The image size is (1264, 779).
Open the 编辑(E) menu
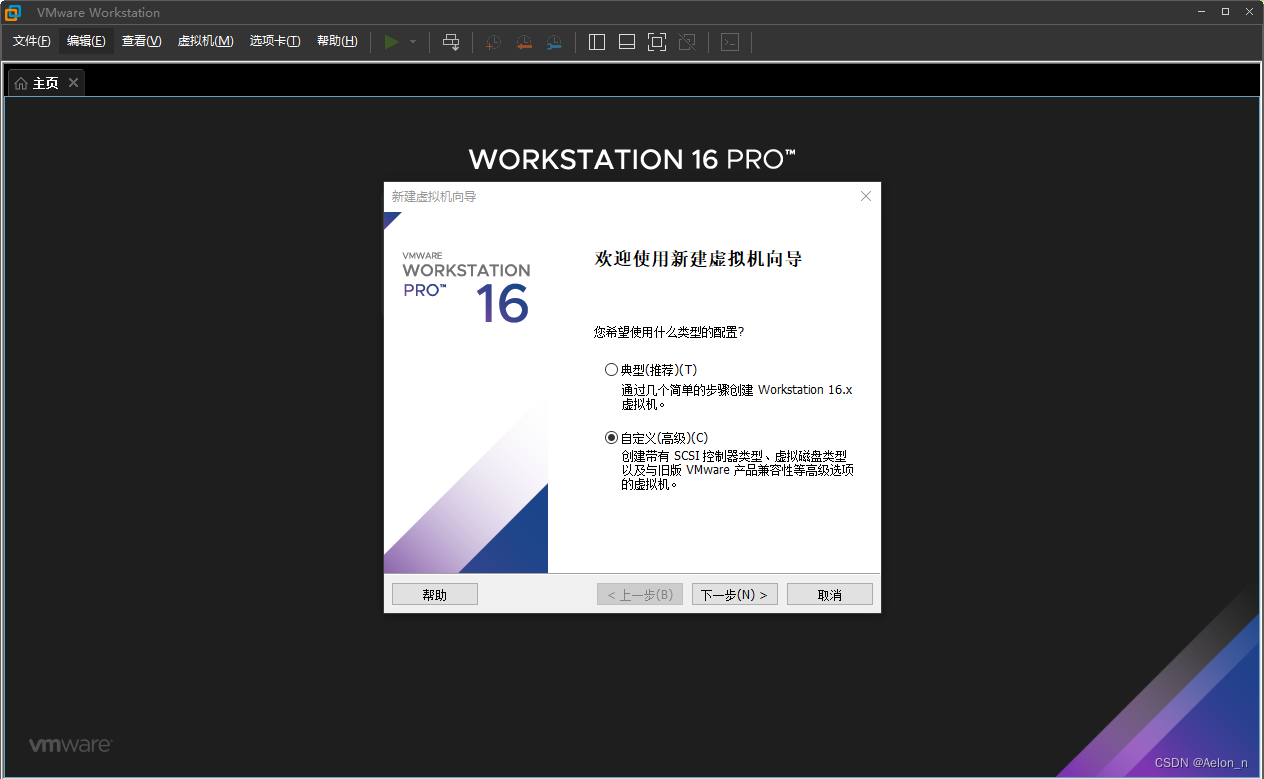pos(86,41)
